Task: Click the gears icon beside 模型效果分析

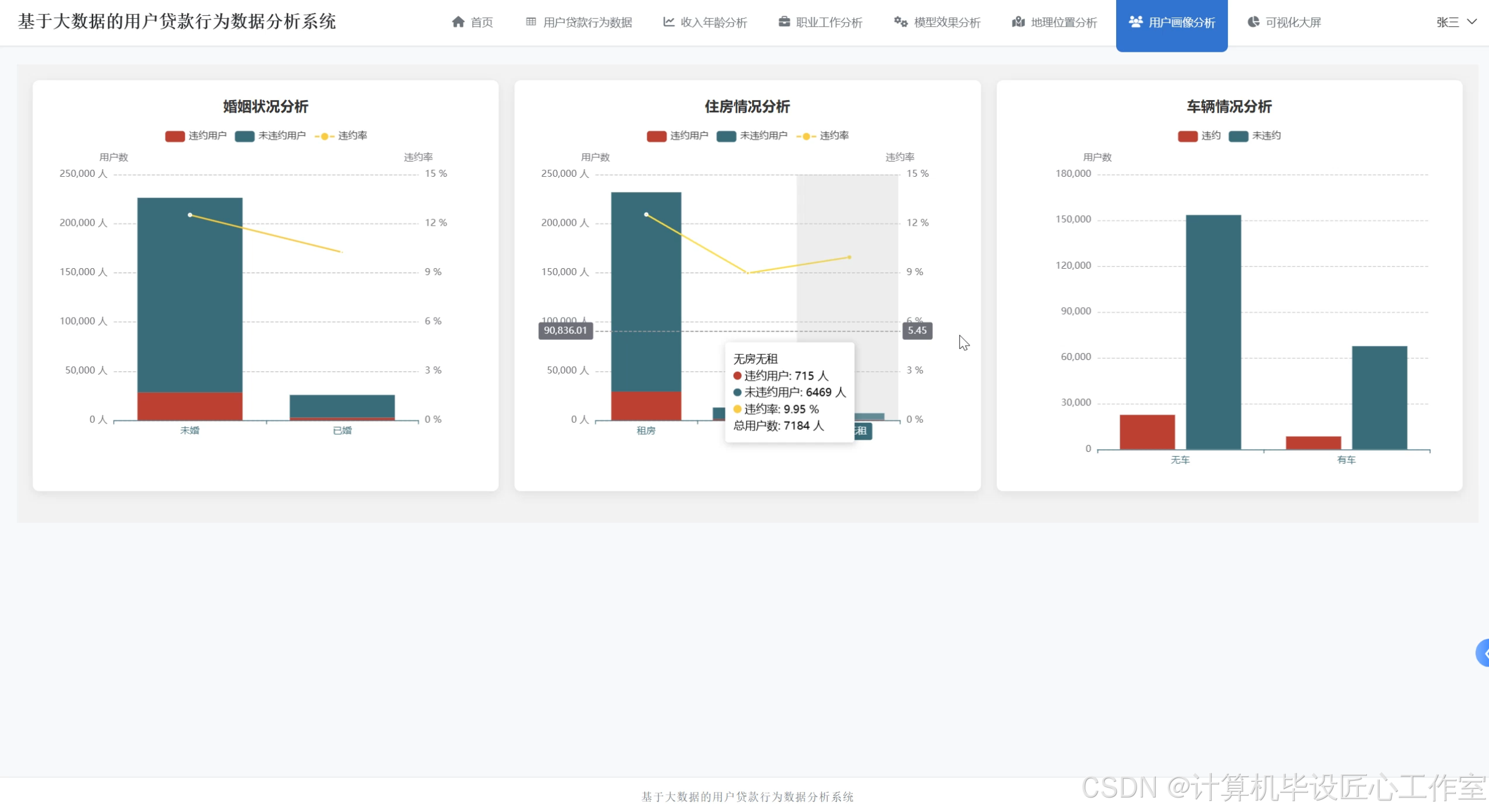Action: coord(900,22)
